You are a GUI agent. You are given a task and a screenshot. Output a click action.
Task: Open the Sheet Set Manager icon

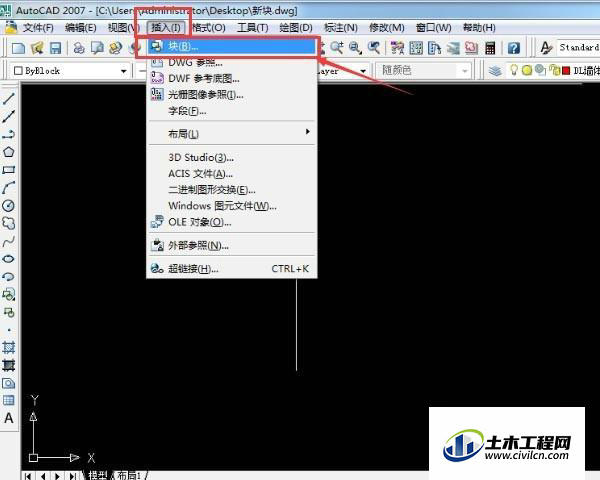coord(453,48)
